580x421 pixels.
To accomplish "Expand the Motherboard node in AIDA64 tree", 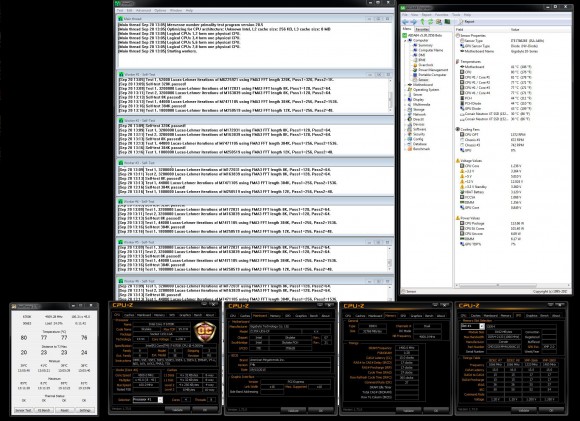I will (x=405, y=85).
